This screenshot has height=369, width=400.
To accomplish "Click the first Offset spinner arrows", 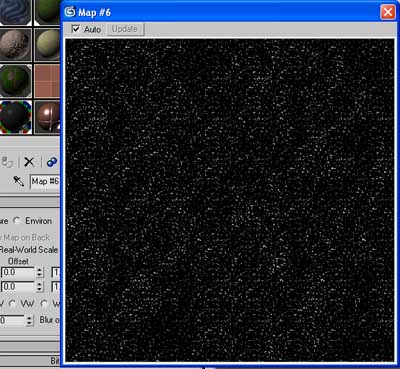I will tap(40, 272).
